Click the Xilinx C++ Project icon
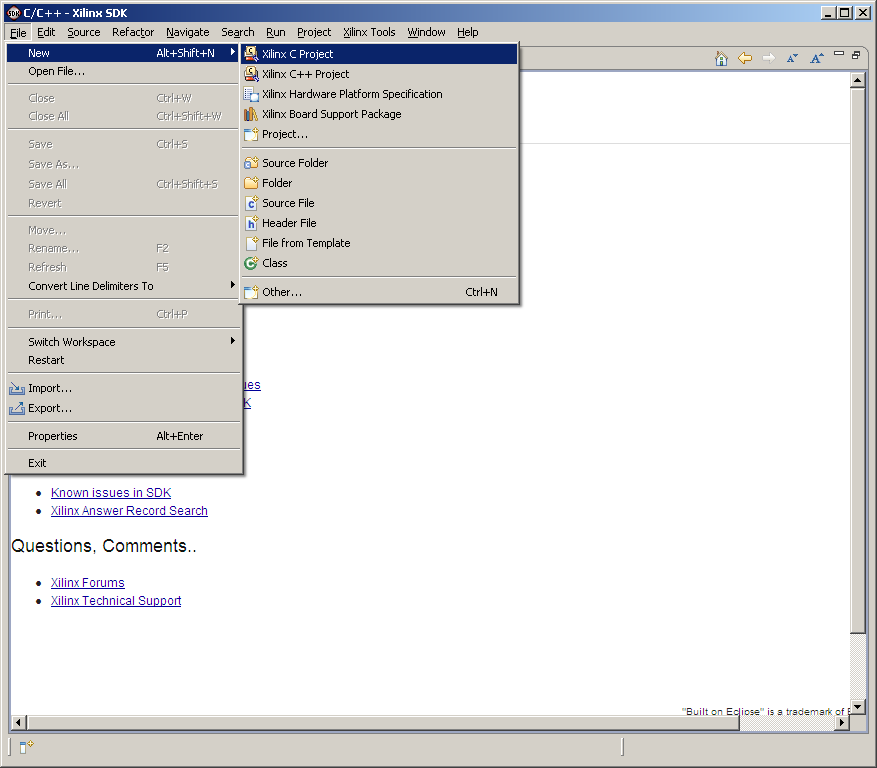 [251, 74]
